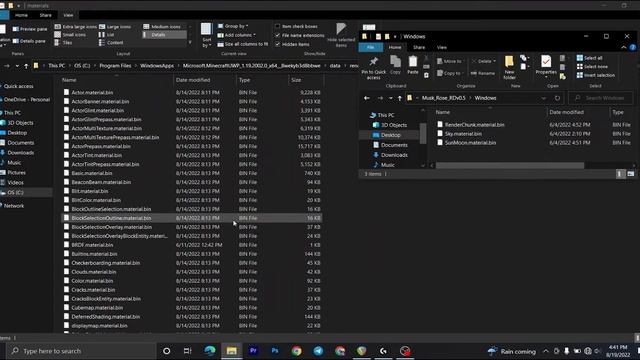The height and width of the screenshot is (360, 640).
Task: Create a New folder in Windows window
Action: pyautogui.click(x=509, y=68)
